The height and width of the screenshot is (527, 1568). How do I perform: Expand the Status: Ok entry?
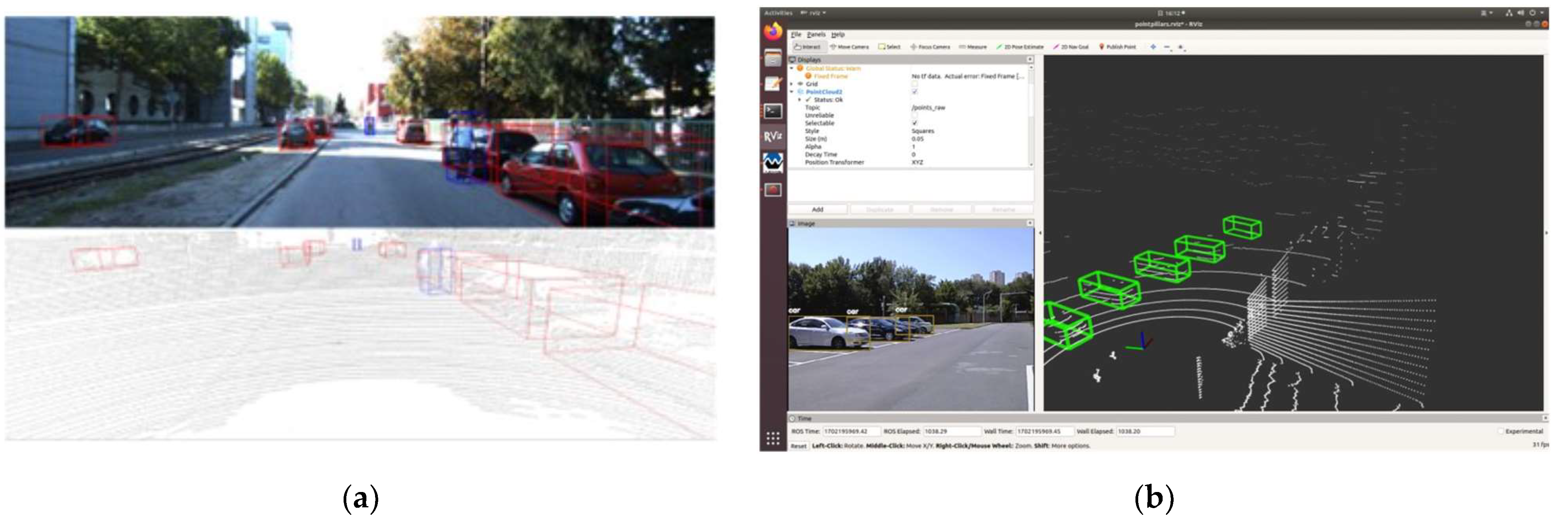800,100
